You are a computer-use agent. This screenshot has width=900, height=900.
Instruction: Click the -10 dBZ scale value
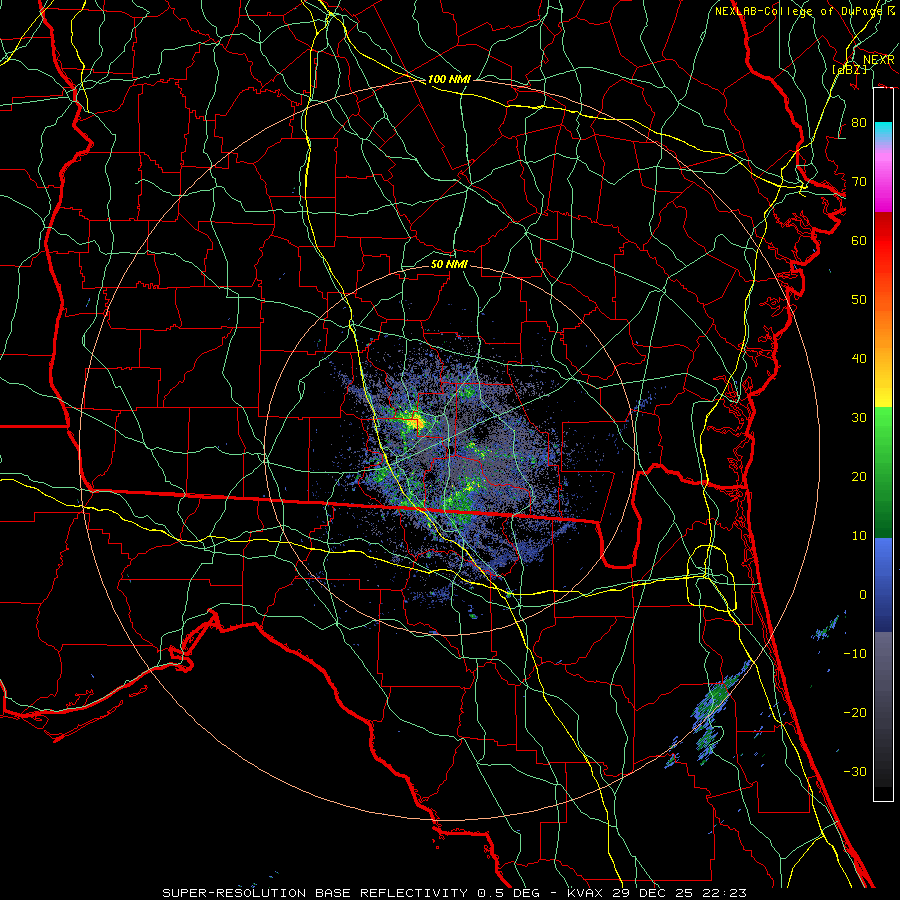(855, 654)
